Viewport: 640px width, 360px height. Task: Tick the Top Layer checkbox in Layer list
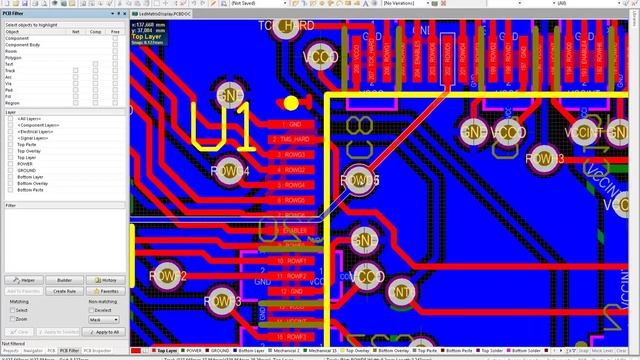coord(10,158)
